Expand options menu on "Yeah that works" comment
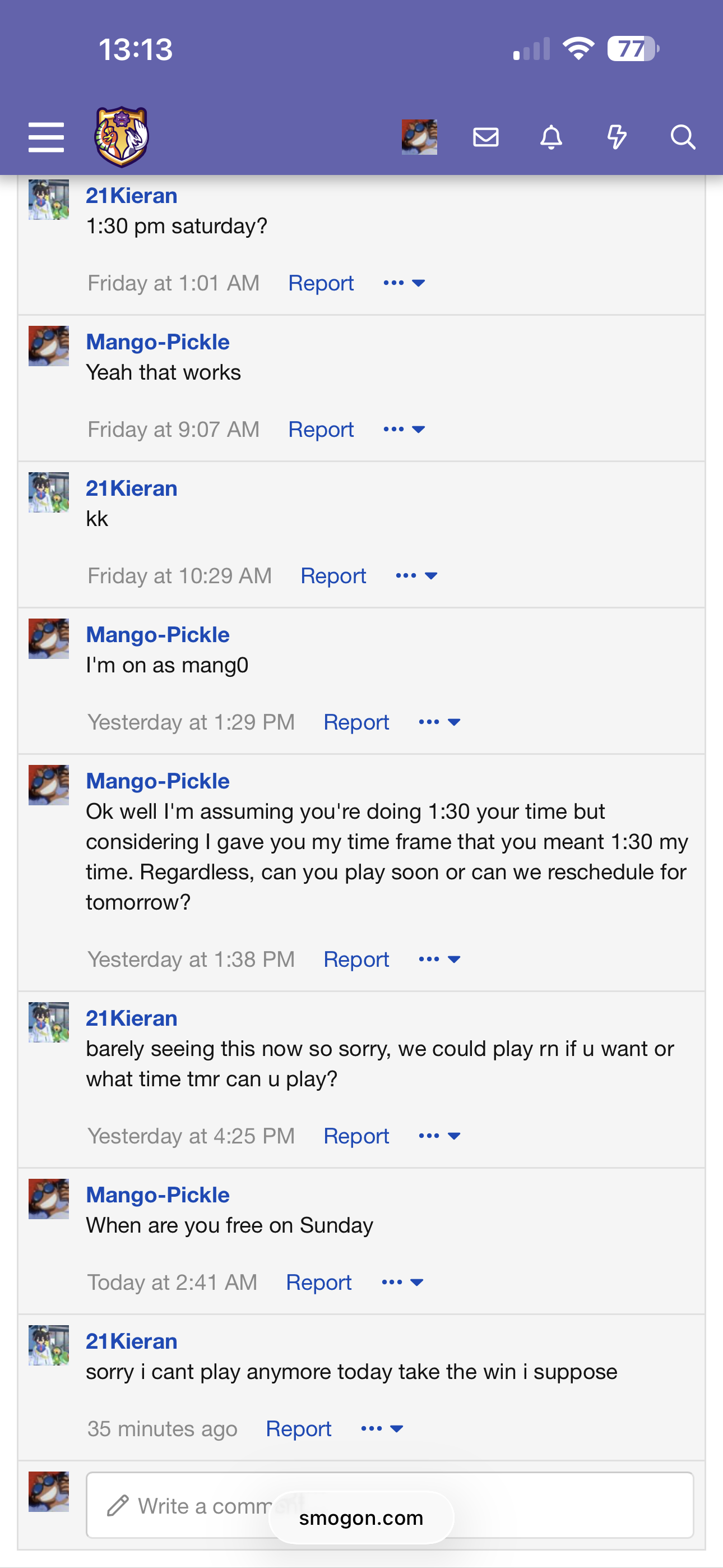This screenshot has width=723, height=1568. pos(404,430)
